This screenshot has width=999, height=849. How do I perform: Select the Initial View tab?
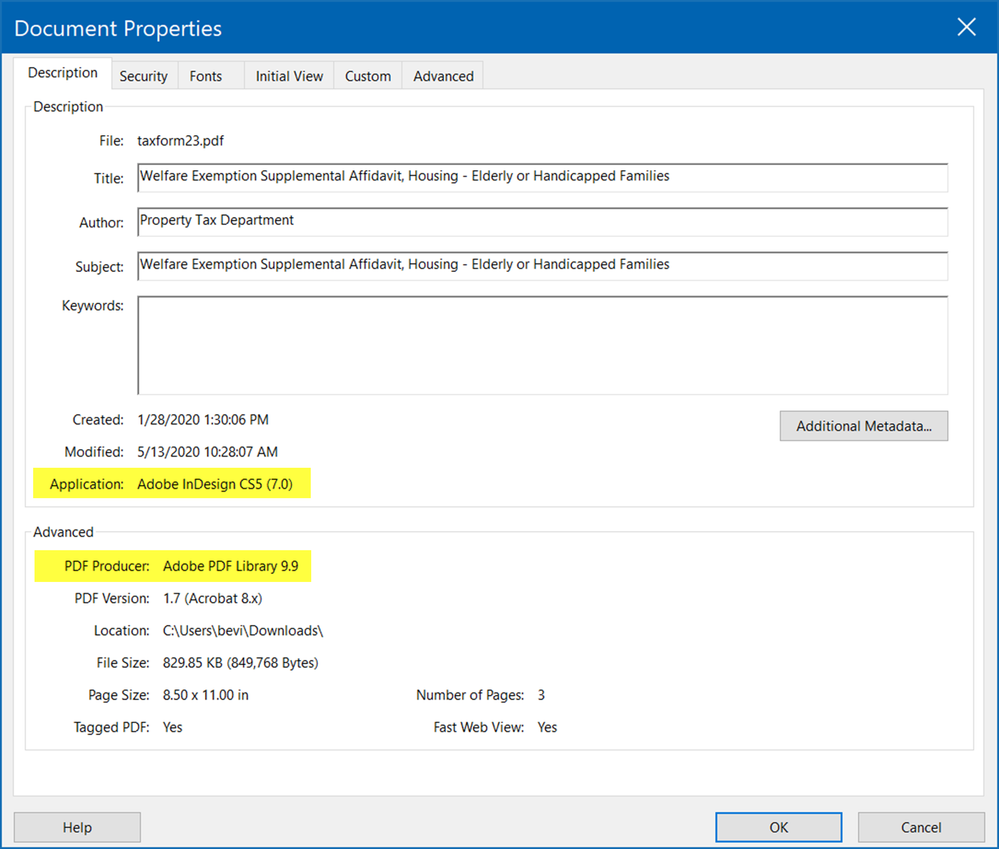point(288,75)
